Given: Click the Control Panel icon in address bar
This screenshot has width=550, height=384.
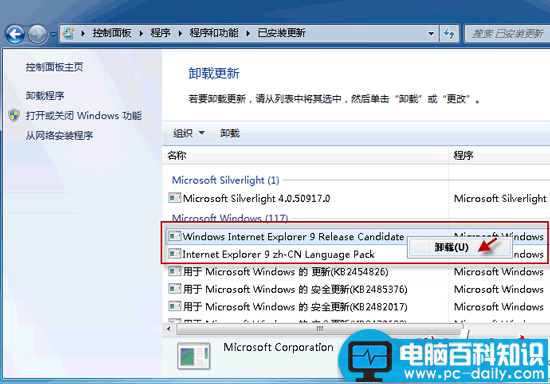Looking at the screenshot, I should [68, 33].
